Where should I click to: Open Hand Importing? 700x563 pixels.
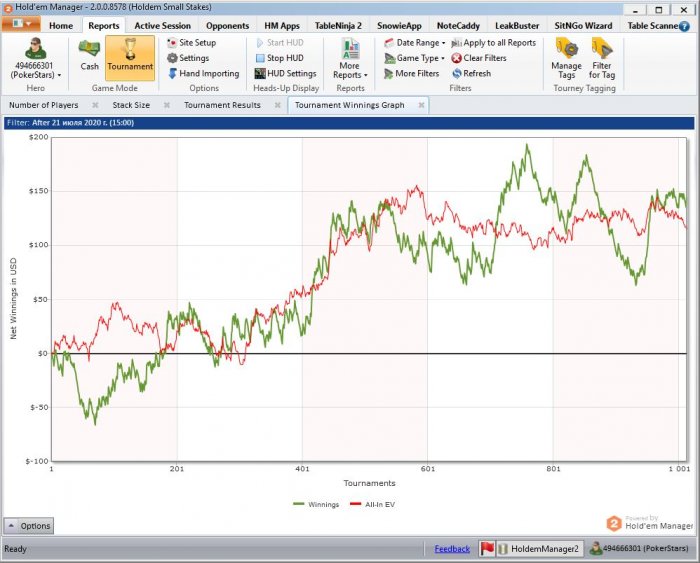[204, 73]
